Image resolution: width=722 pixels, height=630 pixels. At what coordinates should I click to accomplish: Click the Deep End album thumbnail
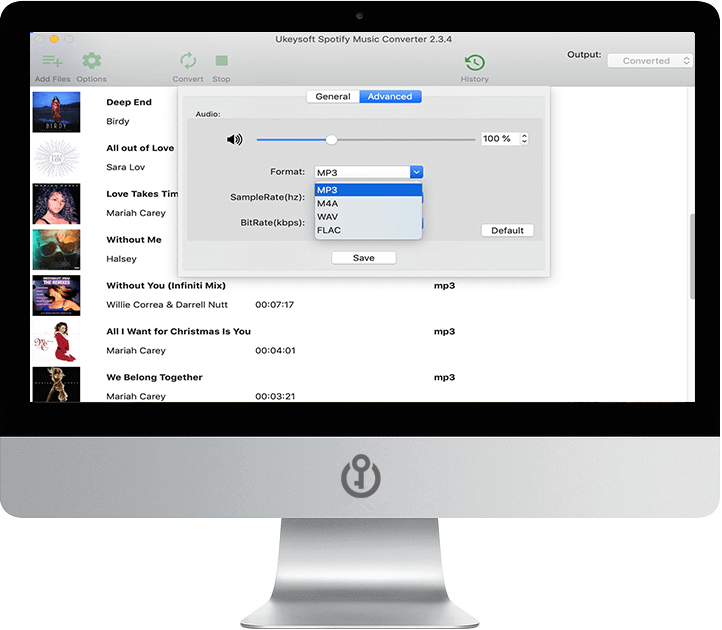click(x=56, y=112)
